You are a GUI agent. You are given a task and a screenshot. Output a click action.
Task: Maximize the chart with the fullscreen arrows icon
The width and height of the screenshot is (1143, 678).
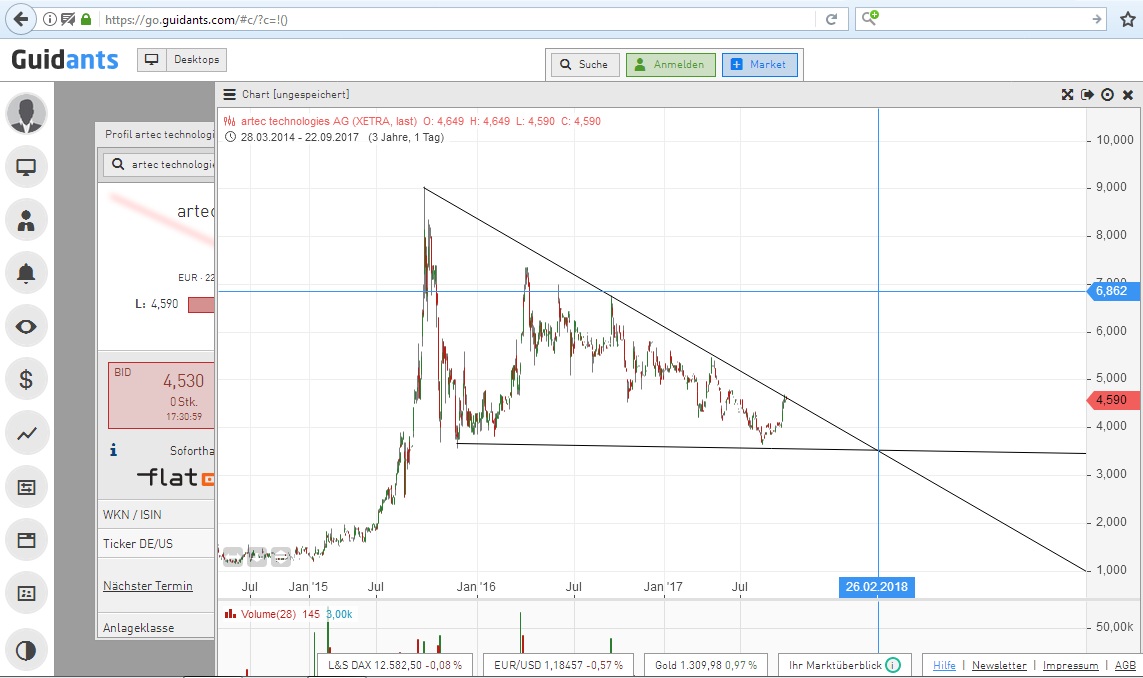click(x=1067, y=95)
